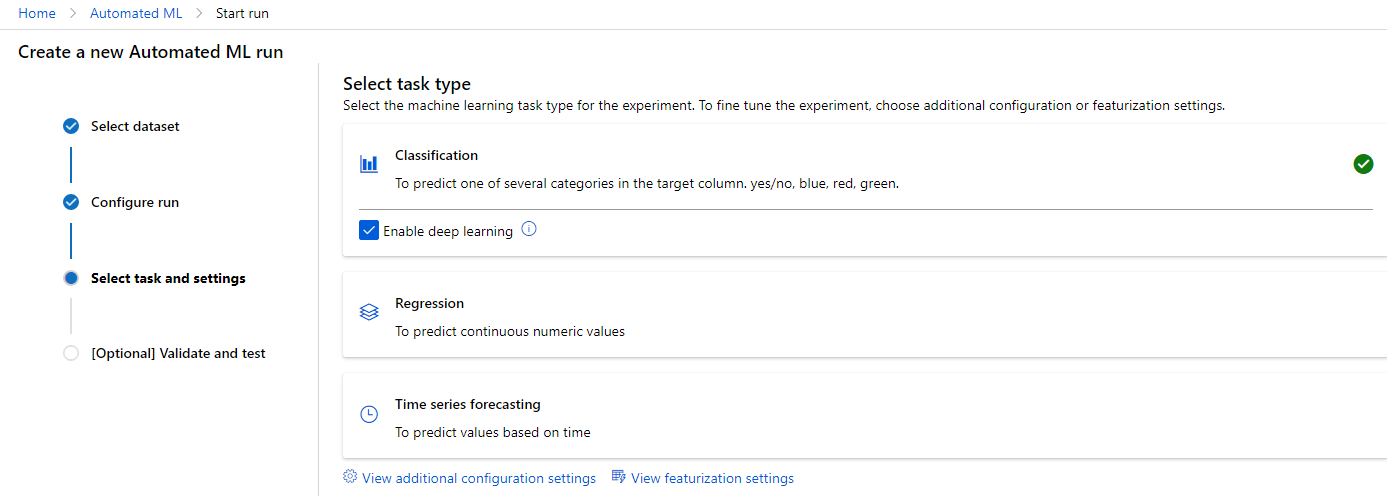
Task: Click the gear icon for additional configuration settings
Action: tap(350, 477)
